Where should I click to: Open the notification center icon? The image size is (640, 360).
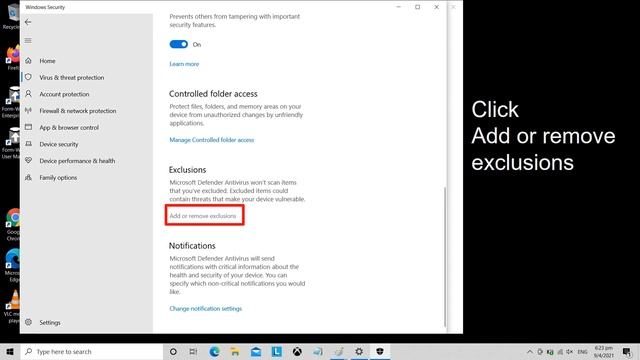[627, 351]
